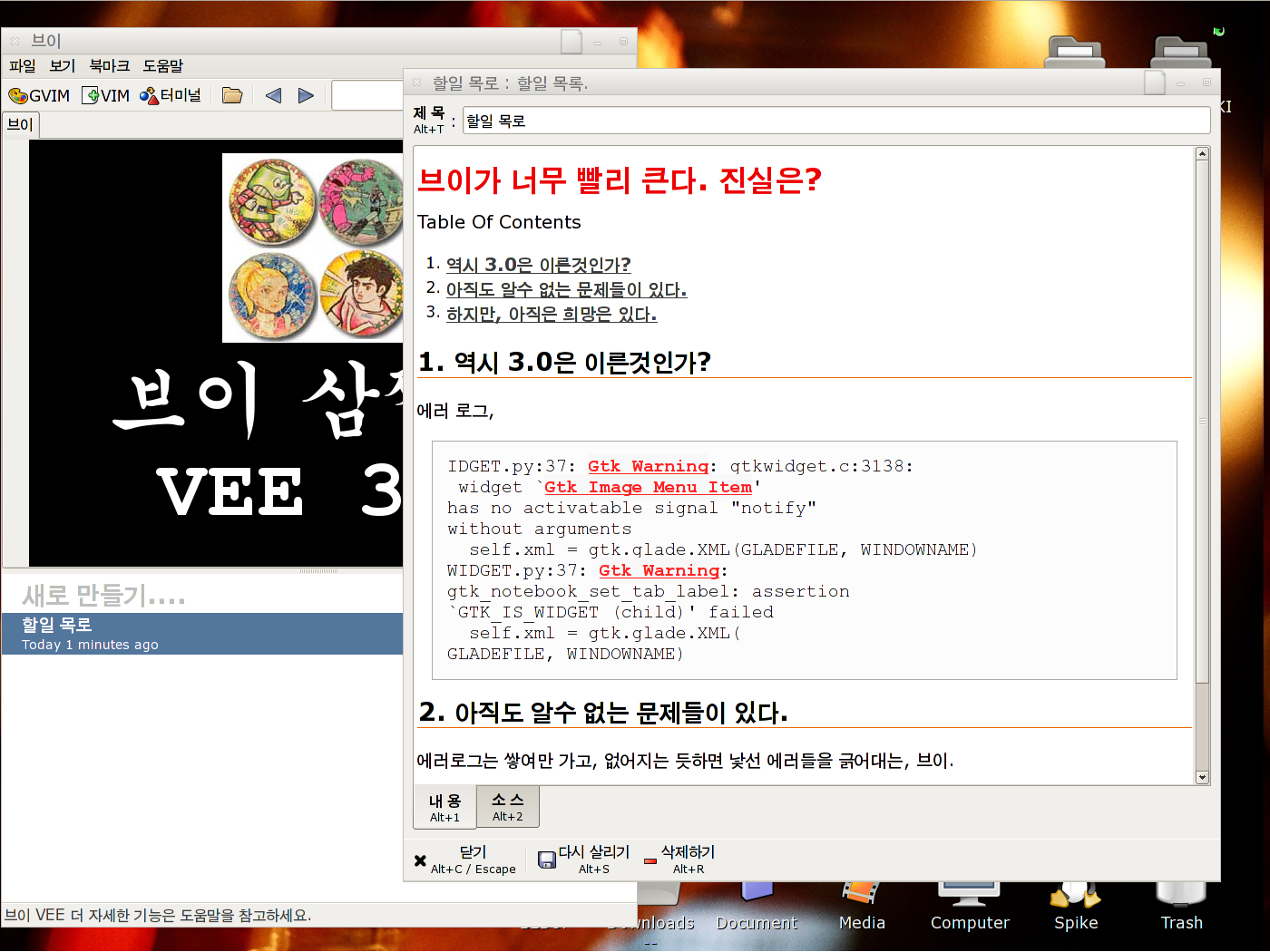Viewport: 1270px width, 952px height.
Task: Click scrollbar down arrow in content pane
Action: 1202,777
